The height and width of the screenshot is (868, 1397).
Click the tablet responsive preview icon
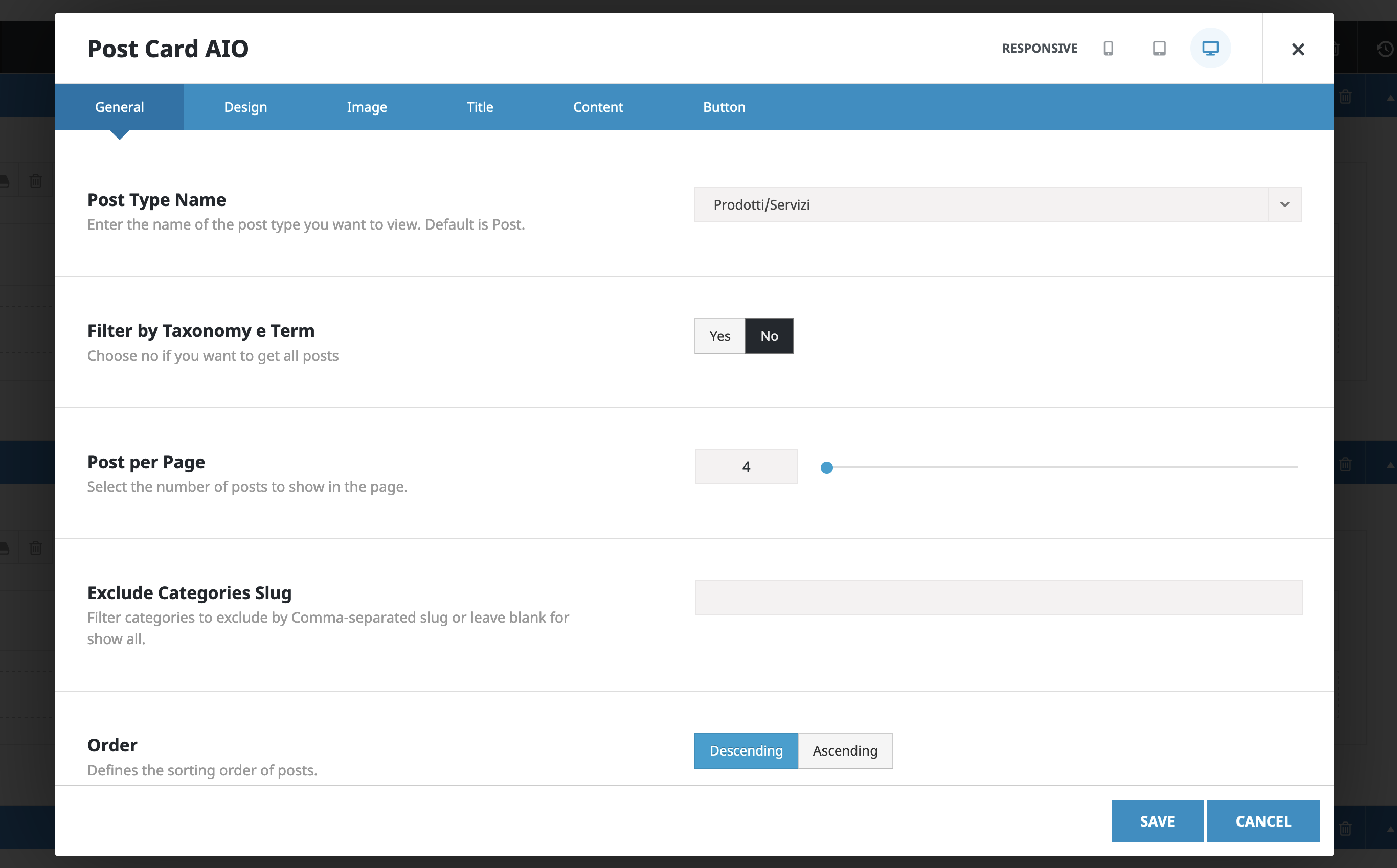(x=1159, y=47)
